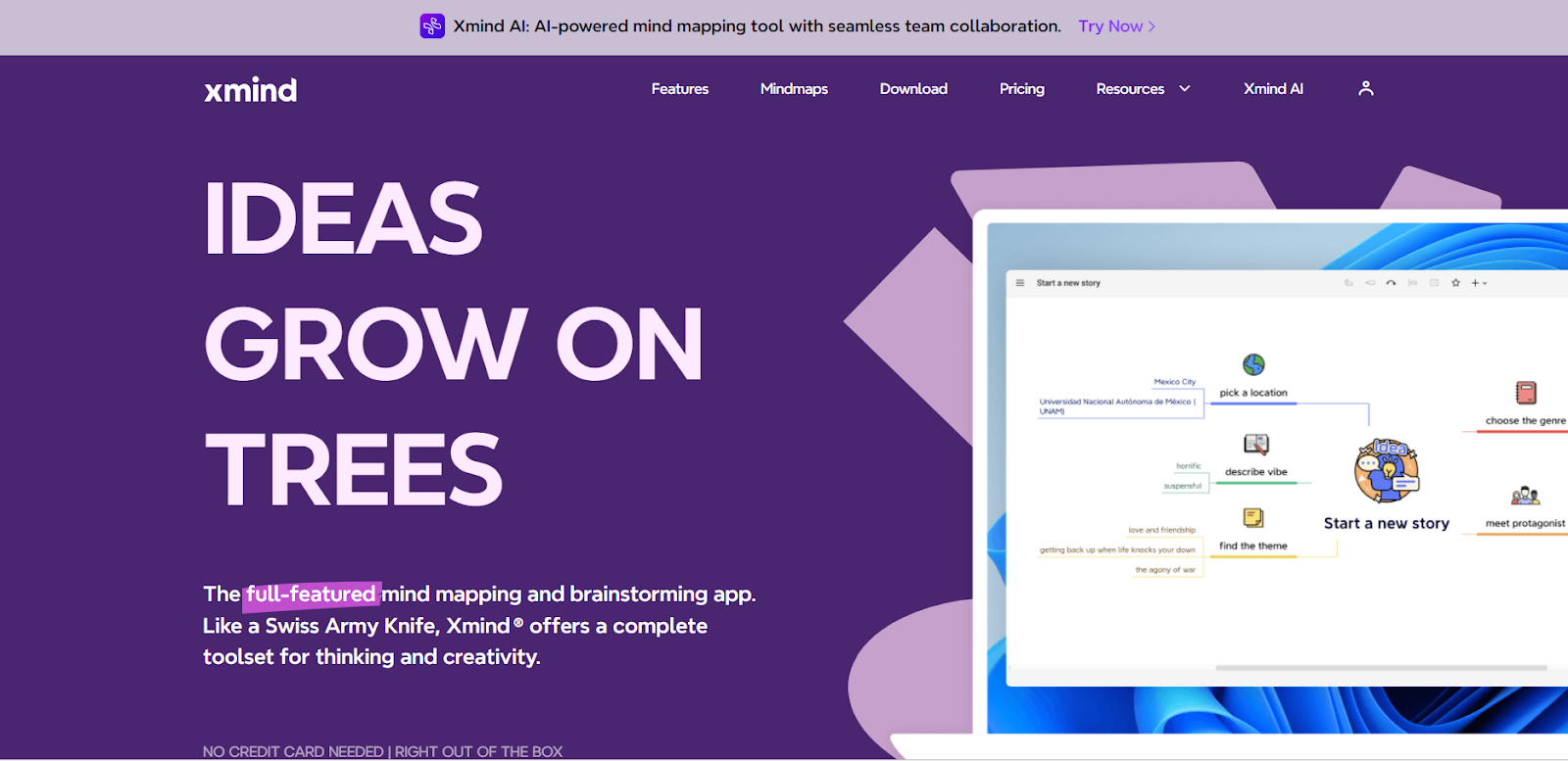Click the 'TREES' headline word
The width and height of the screenshot is (1568, 761).
point(354,470)
